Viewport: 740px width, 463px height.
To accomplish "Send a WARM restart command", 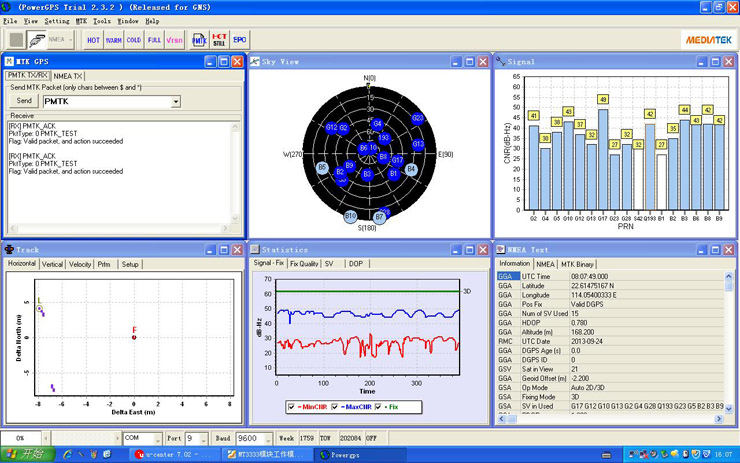I will coord(114,40).
